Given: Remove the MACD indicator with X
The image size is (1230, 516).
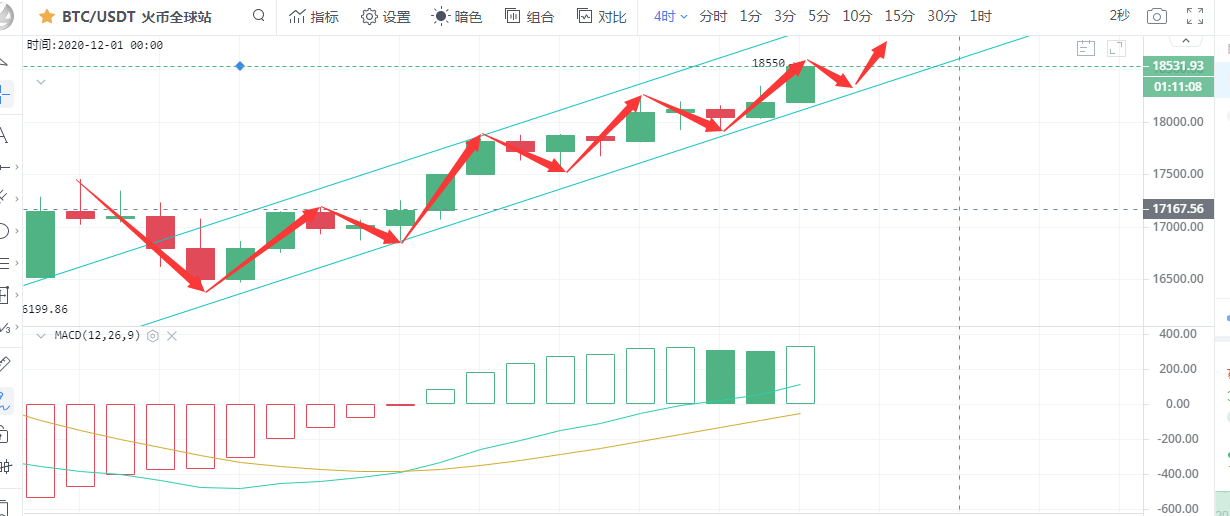Looking at the screenshot, I should [172, 336].
